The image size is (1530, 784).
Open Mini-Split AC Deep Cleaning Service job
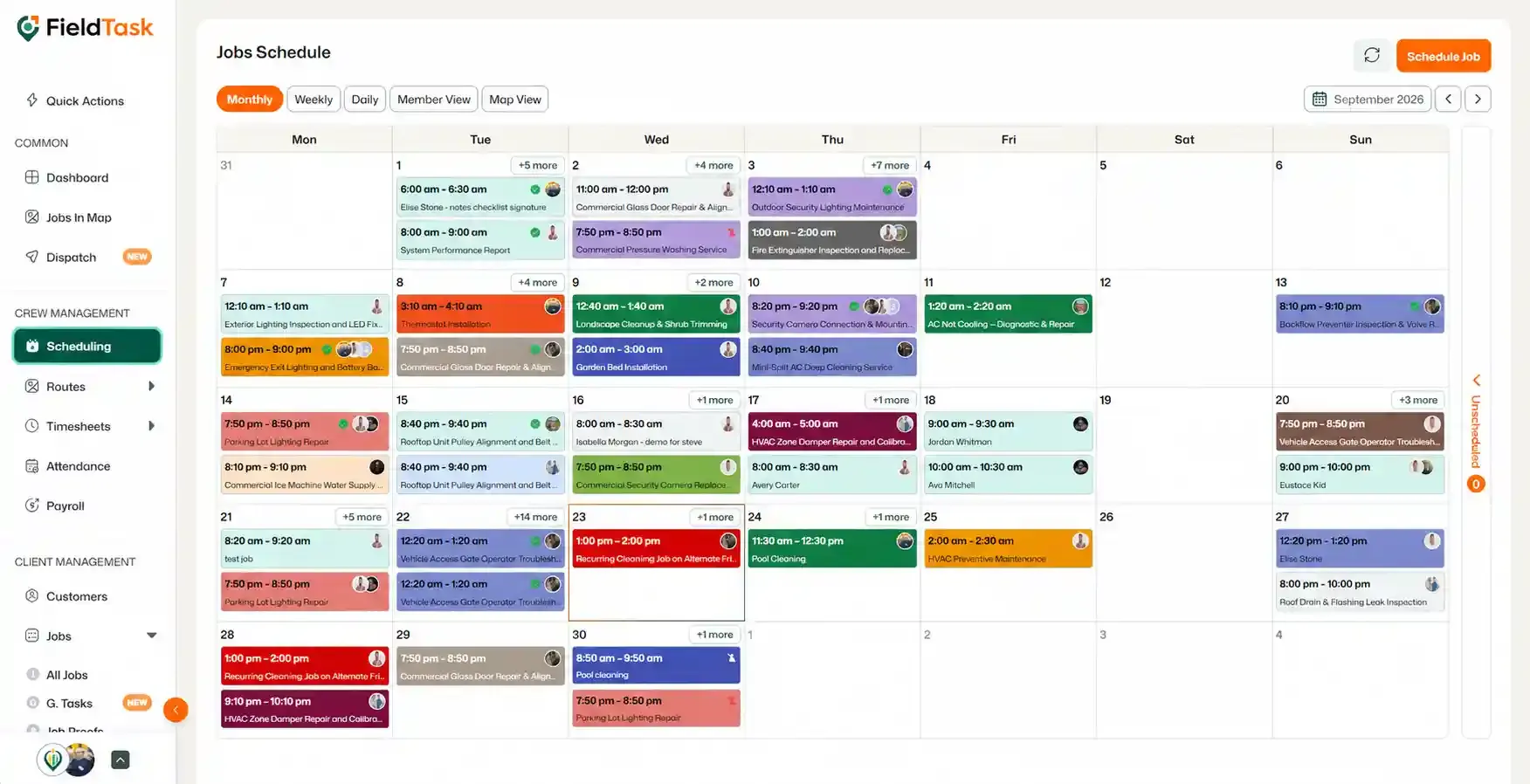[x=832, y=358]
